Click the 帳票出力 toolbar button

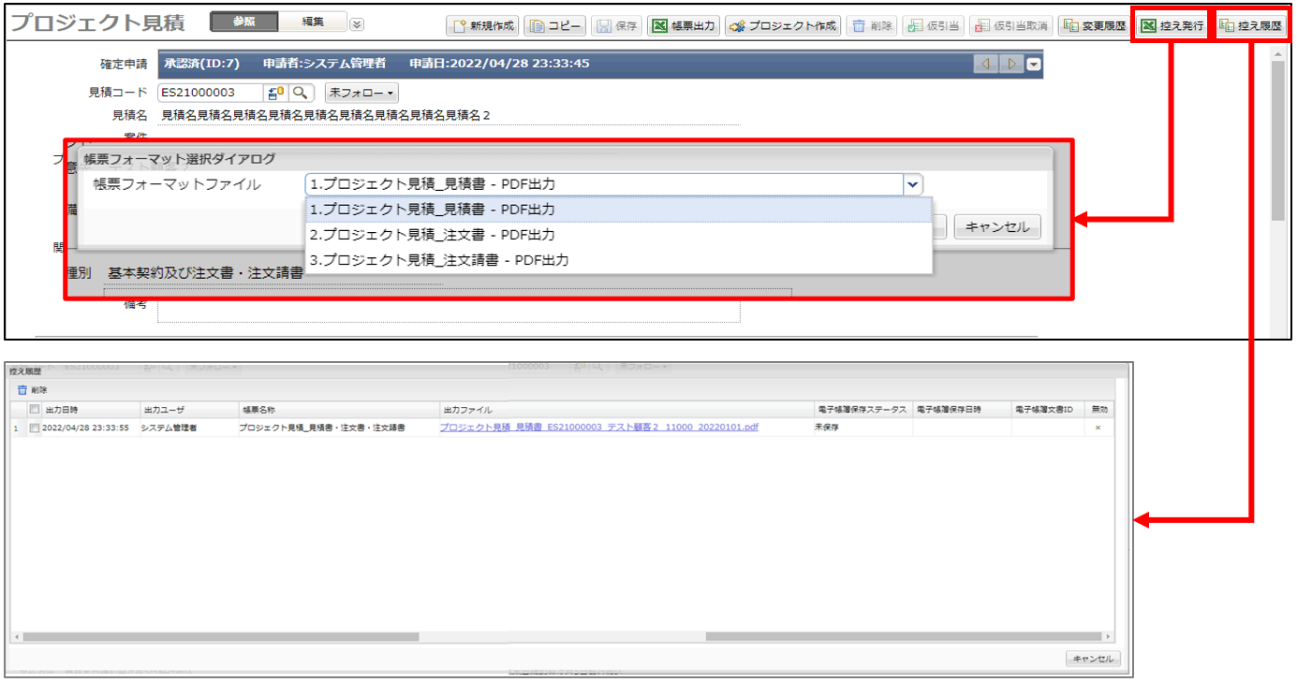point(683,26)
